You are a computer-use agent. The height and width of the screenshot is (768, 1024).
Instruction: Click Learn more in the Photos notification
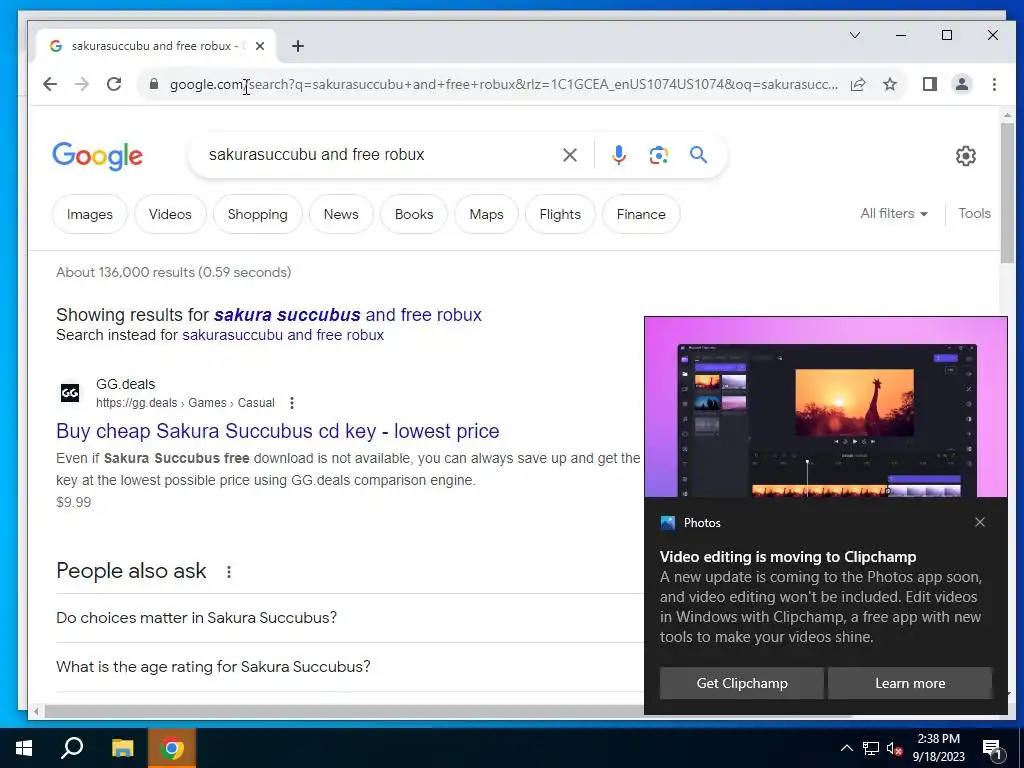click(910, 683)
